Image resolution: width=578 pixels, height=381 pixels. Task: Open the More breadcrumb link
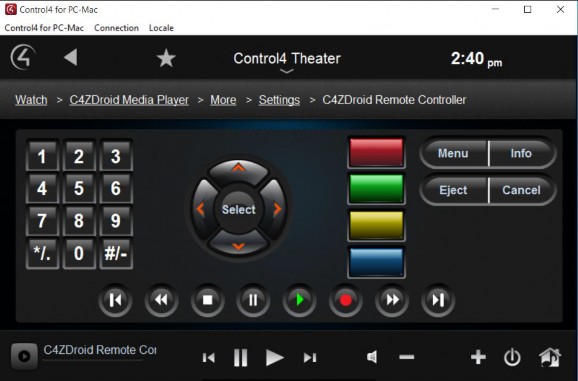(x=223, y=100)
